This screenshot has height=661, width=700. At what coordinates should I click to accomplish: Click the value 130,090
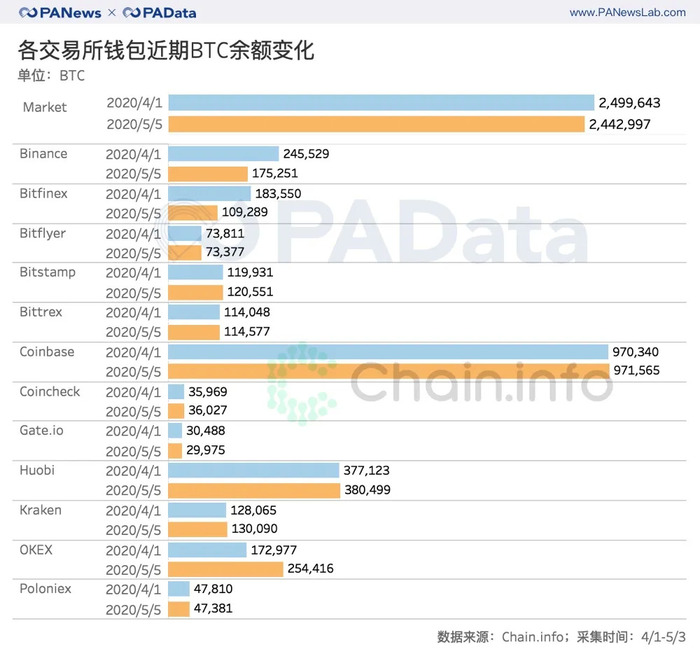(x=254, y=528)
